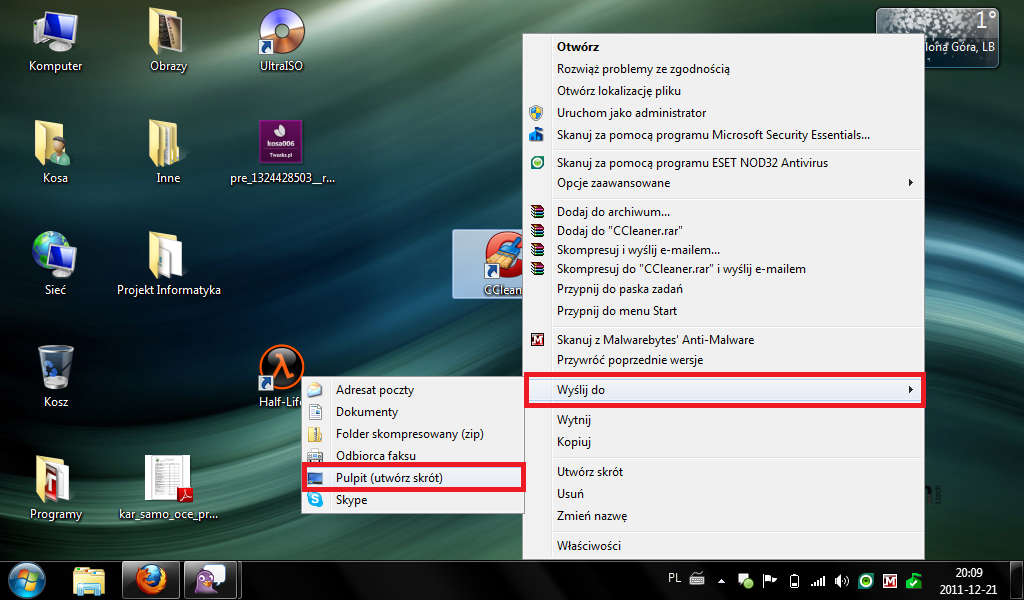The width and height of the screenshot is (1024, 607).
Task: Choose Rozwiąż problemy ze zgodnością
Action: pos(724,69)
